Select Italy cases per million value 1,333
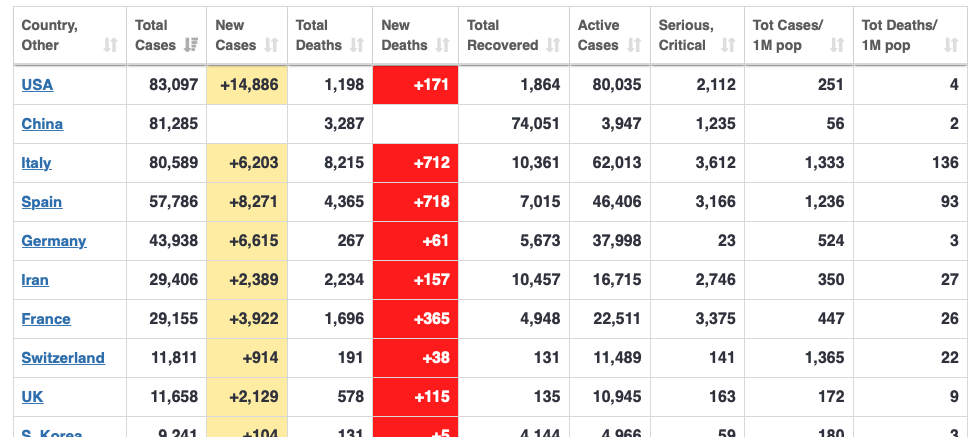Image resolution: width=979 pixels, height=437 pixels. pyautogui.click(x=825, y=162)
